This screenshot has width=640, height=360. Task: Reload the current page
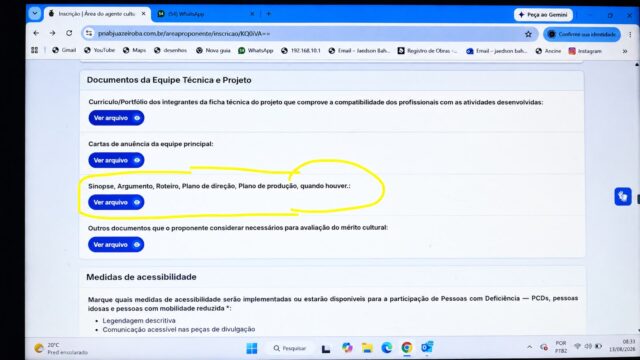click(x=69, y=33)
